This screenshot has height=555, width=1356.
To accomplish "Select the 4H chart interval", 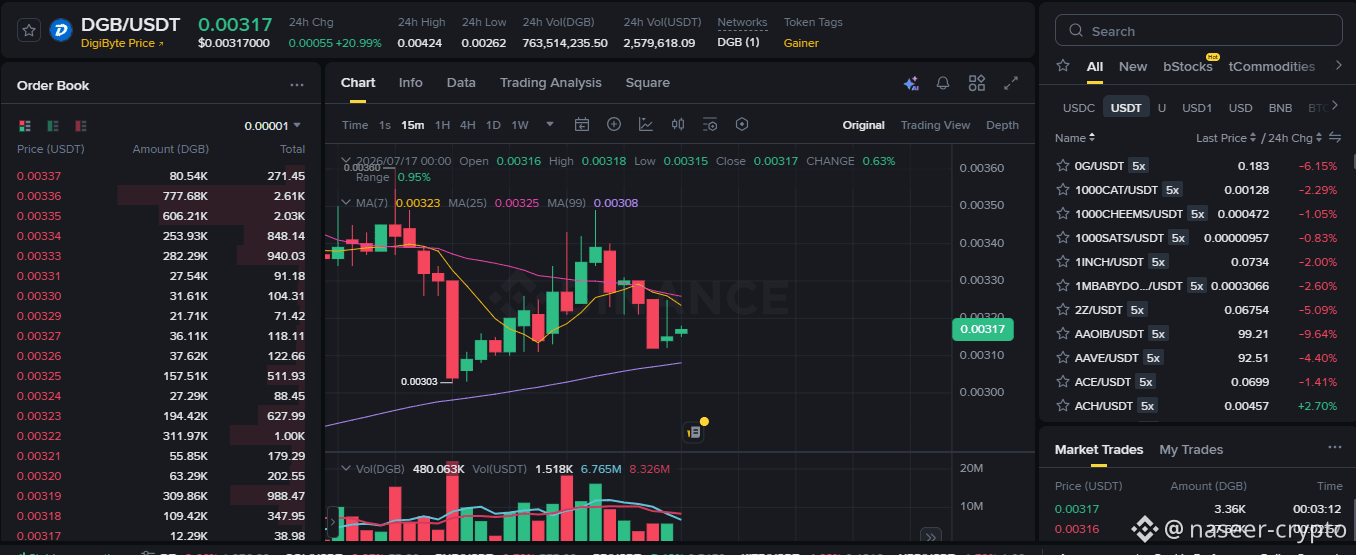I will coord(468,125).
